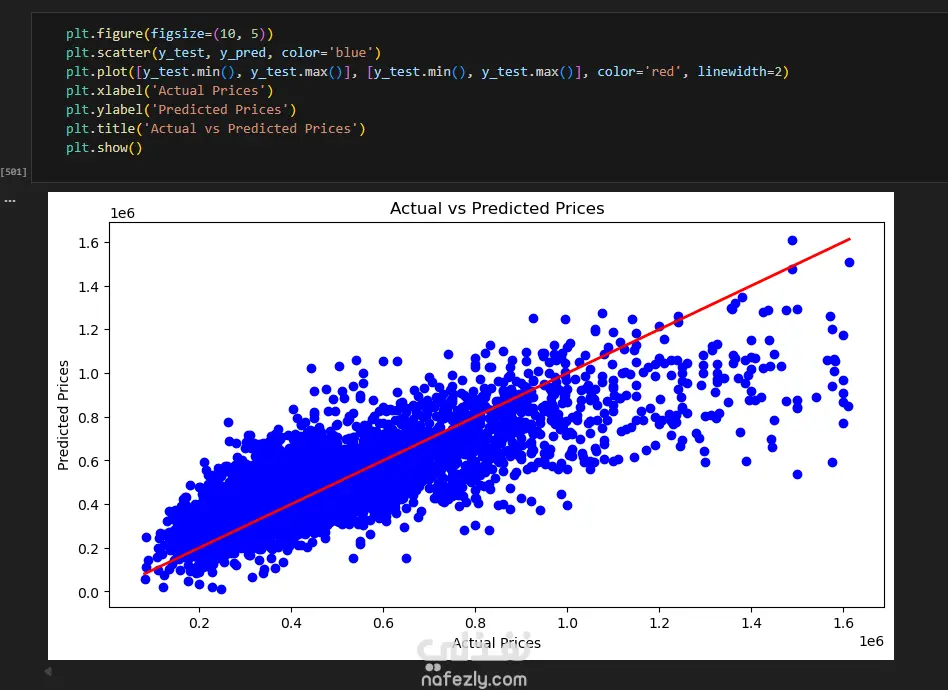
Task: Click the 1.0 tick label on the x-axis
Action: 567,623
